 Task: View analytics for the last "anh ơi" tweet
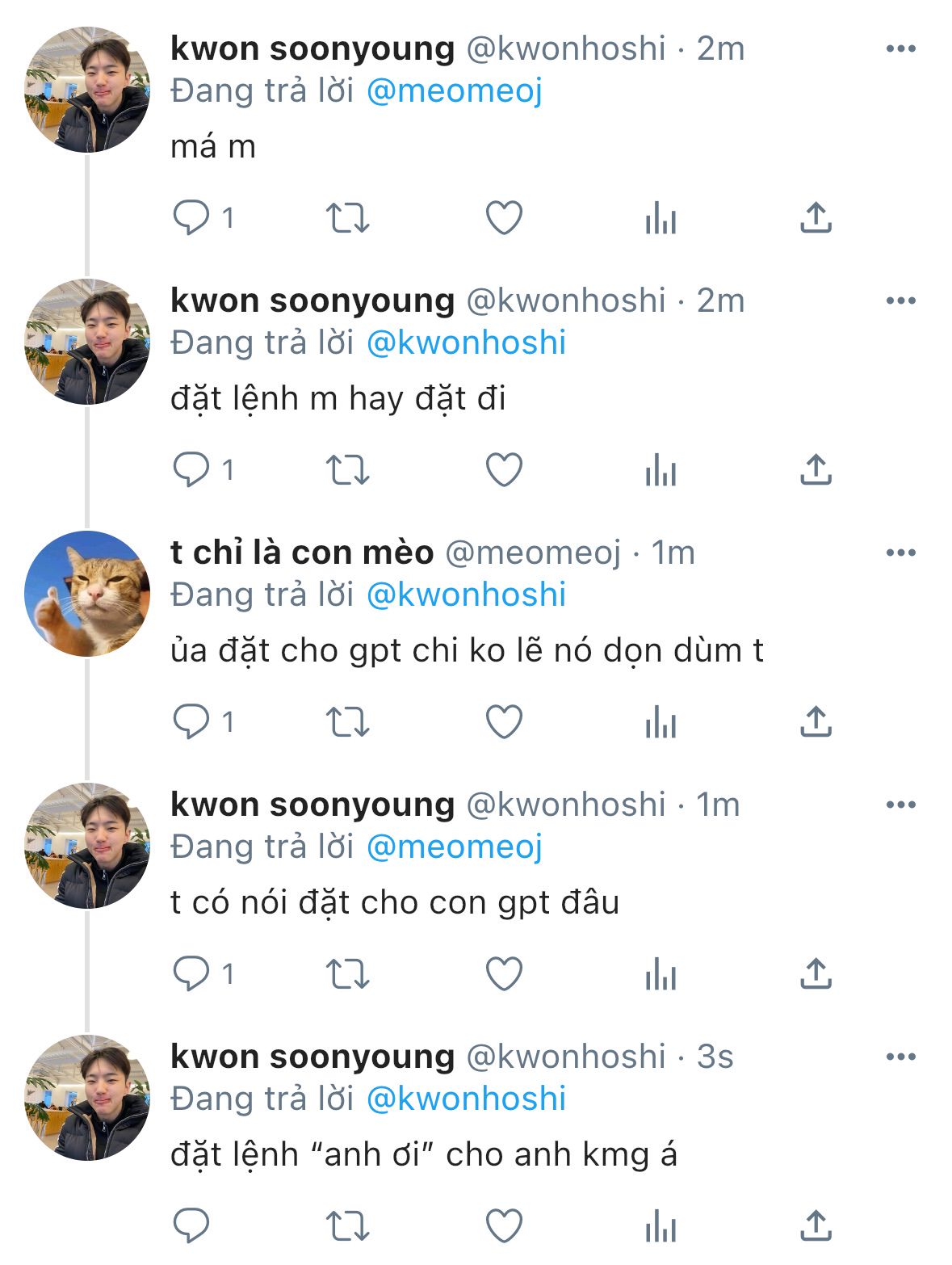[x=661, y=1225]
